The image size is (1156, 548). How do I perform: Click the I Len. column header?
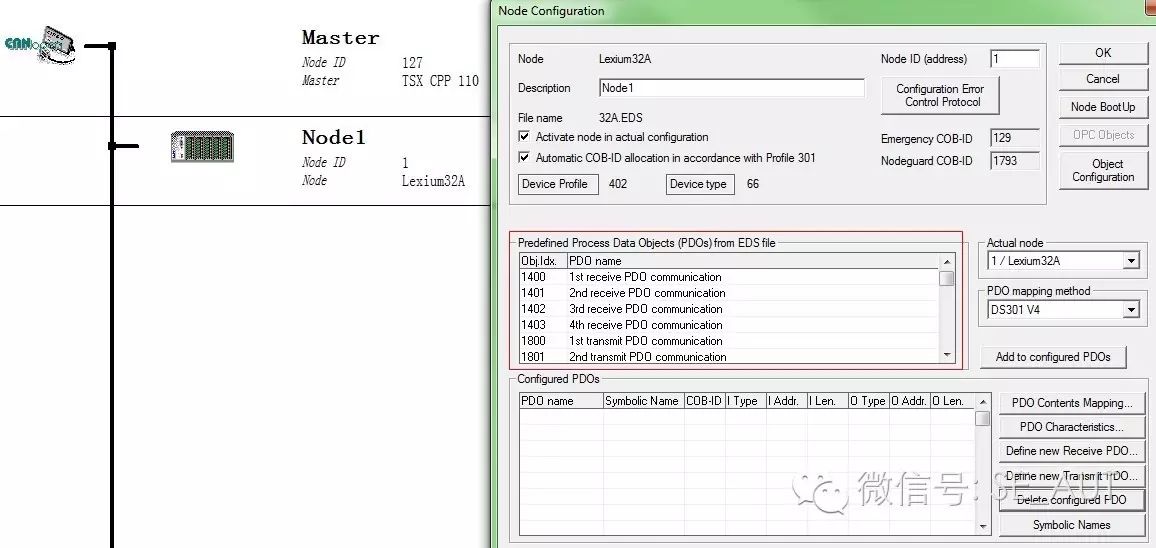828,401
